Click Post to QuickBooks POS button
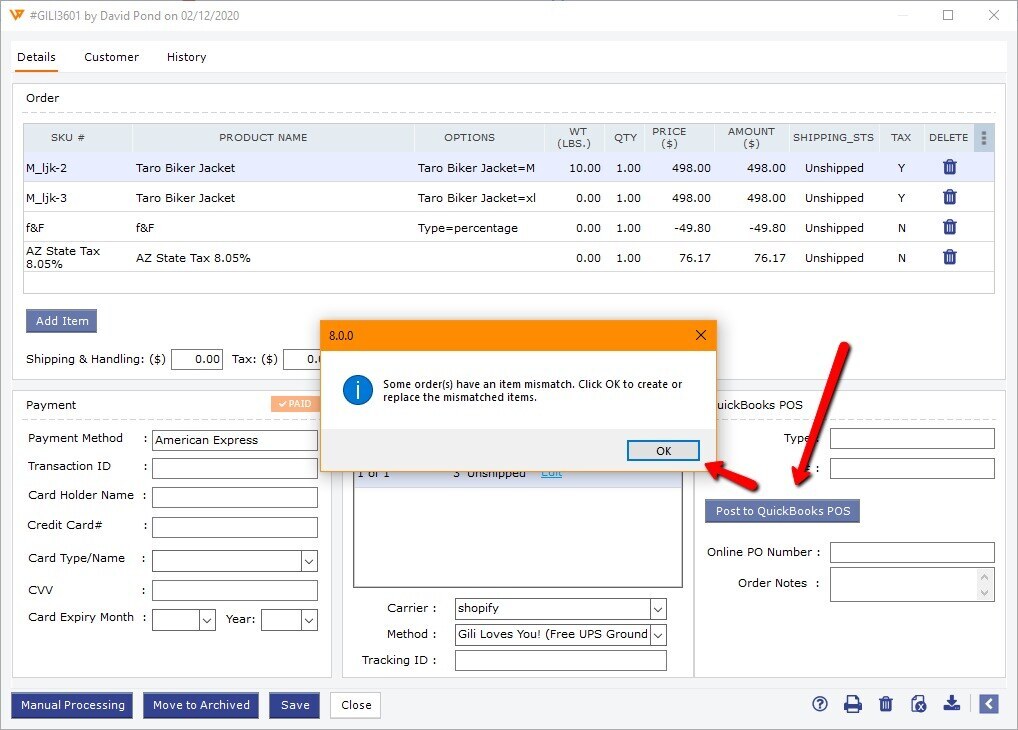The image size is (1018, 730). point(782,511)
